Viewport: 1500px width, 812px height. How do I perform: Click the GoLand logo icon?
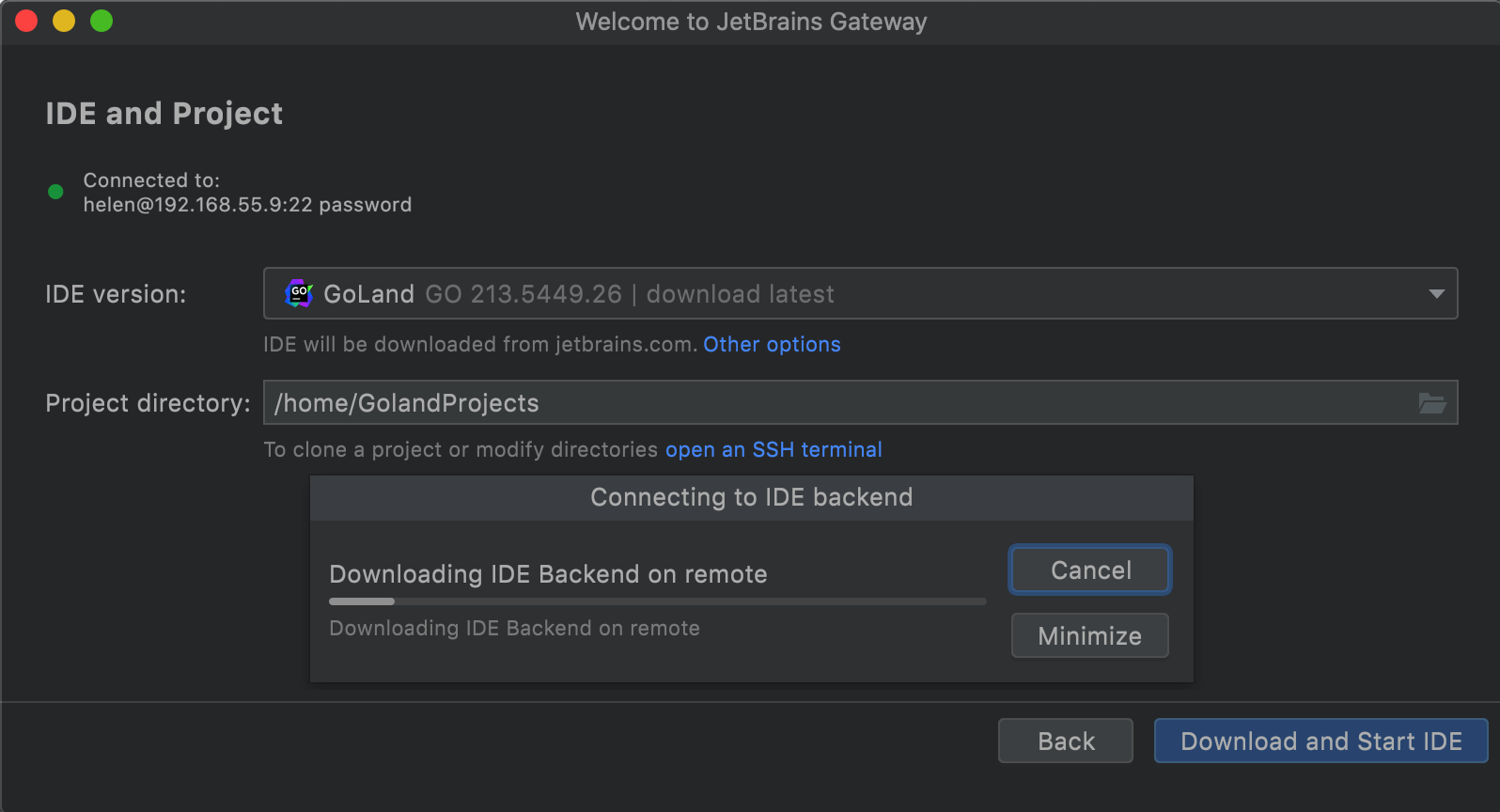pyautogui.click(x=299, y=294)
